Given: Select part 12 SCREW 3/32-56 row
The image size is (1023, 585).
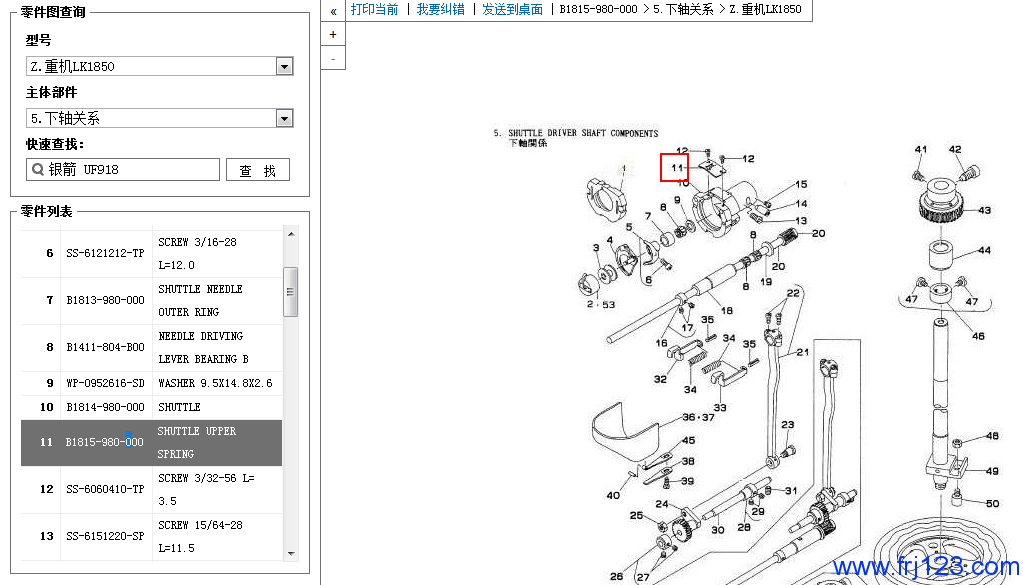Looking at the screenshot, I should coord(151,489).
